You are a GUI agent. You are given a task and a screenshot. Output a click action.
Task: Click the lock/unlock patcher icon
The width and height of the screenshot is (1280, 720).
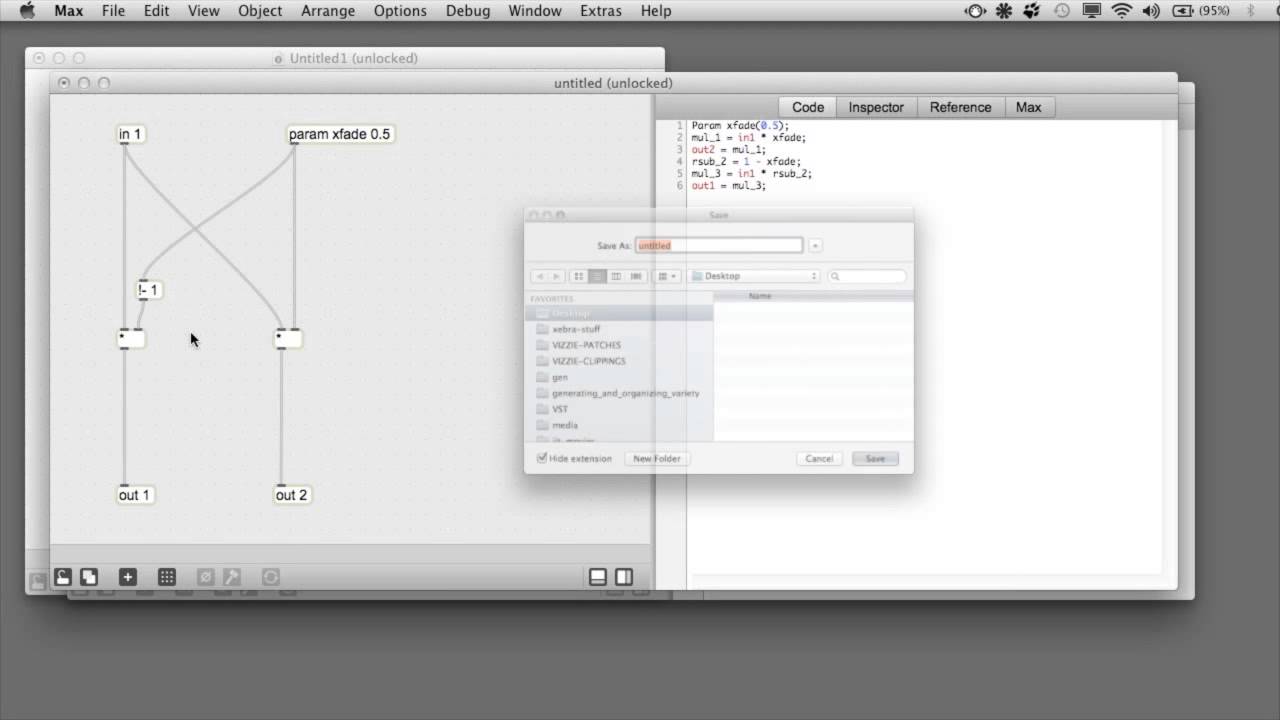(x=62, y=577)
